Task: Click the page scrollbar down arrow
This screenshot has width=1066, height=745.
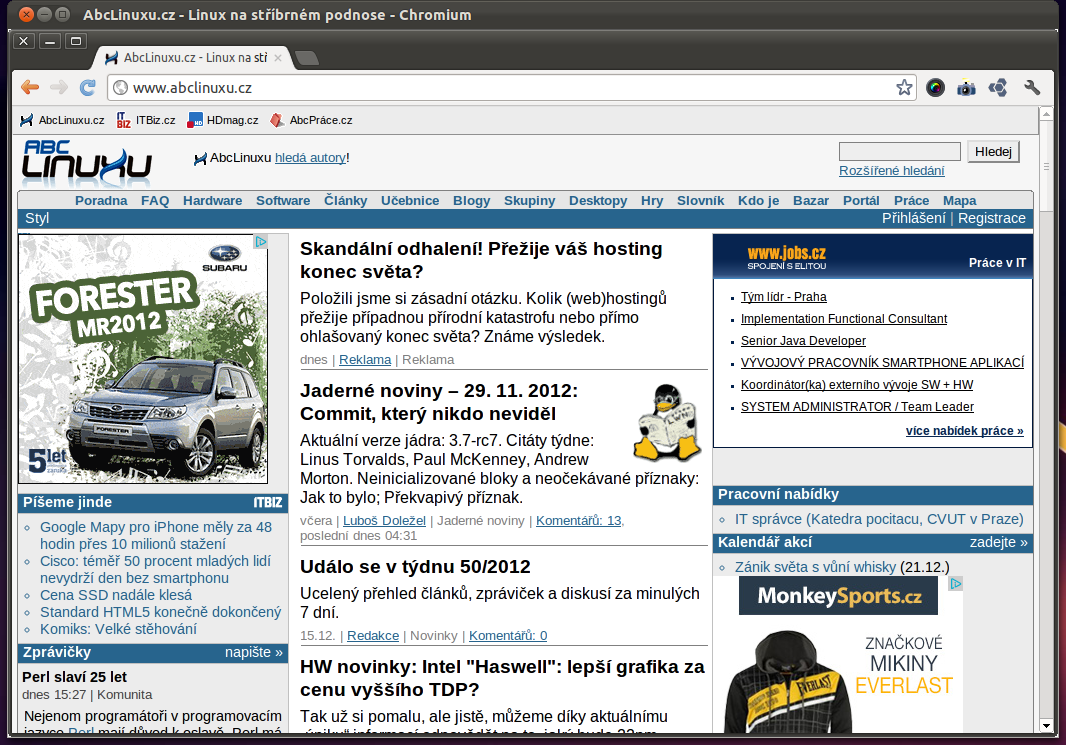Action: [1046, 726]
